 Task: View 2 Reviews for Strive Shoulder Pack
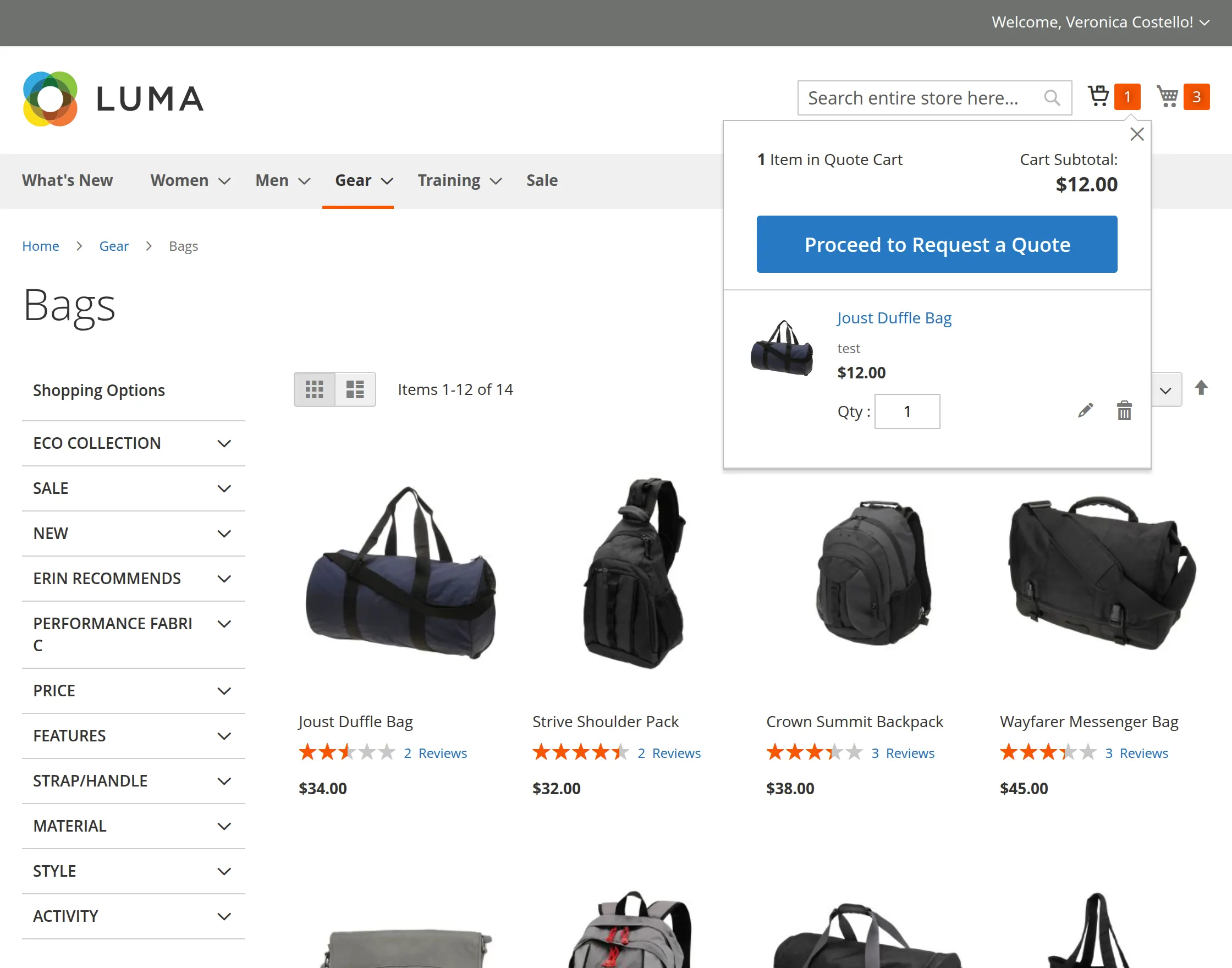pyautogui.click(x=669, y=753)
